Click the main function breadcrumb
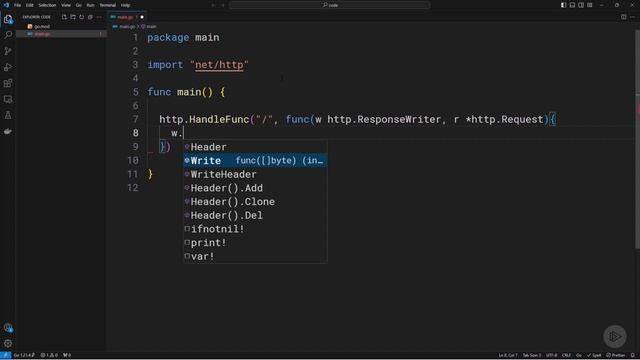This screenshot has height=360, width=640. (x=149, y=27)
